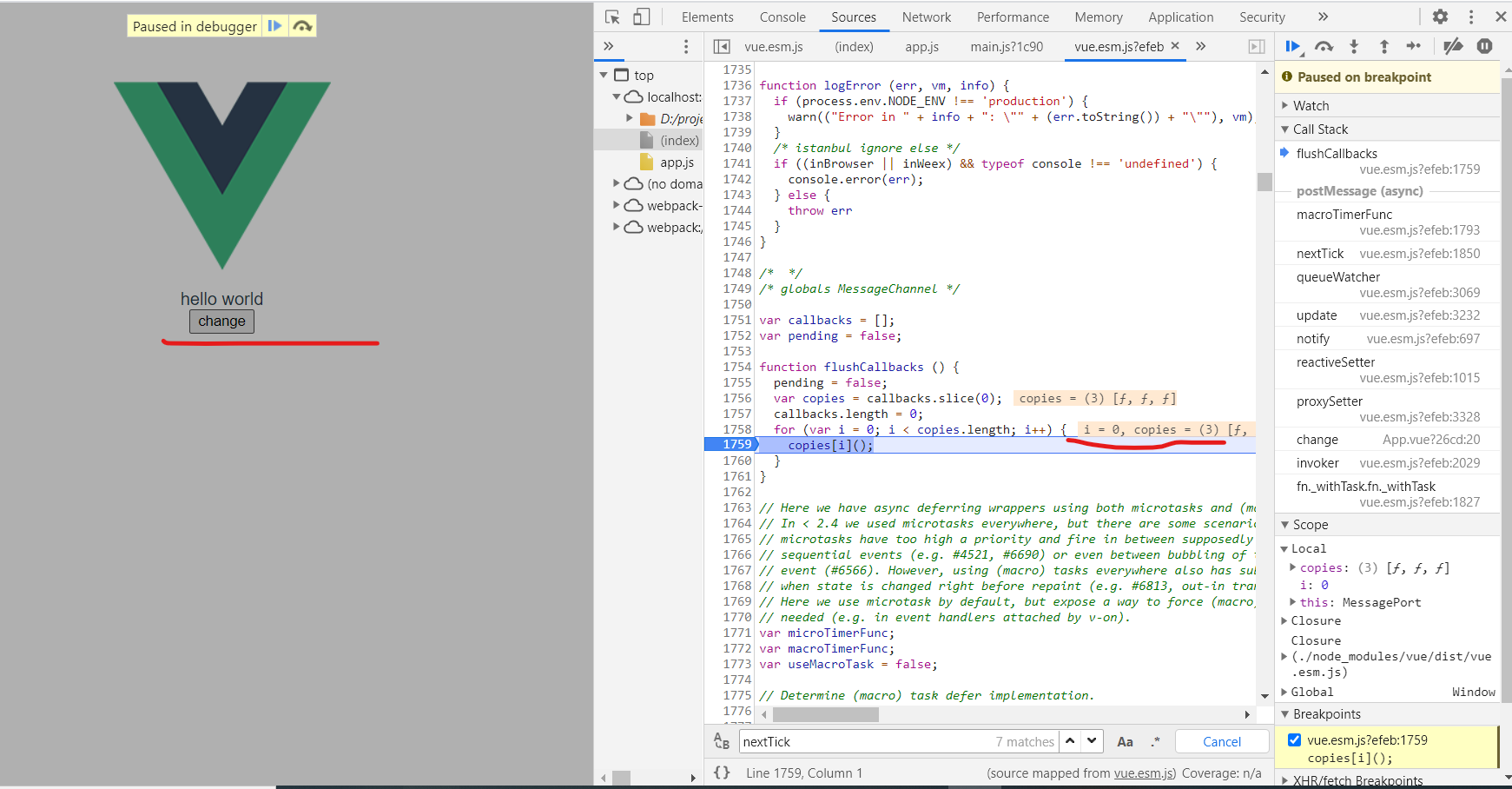Open DevTools settings gear
The image size is (1512, 789).
1440,17
